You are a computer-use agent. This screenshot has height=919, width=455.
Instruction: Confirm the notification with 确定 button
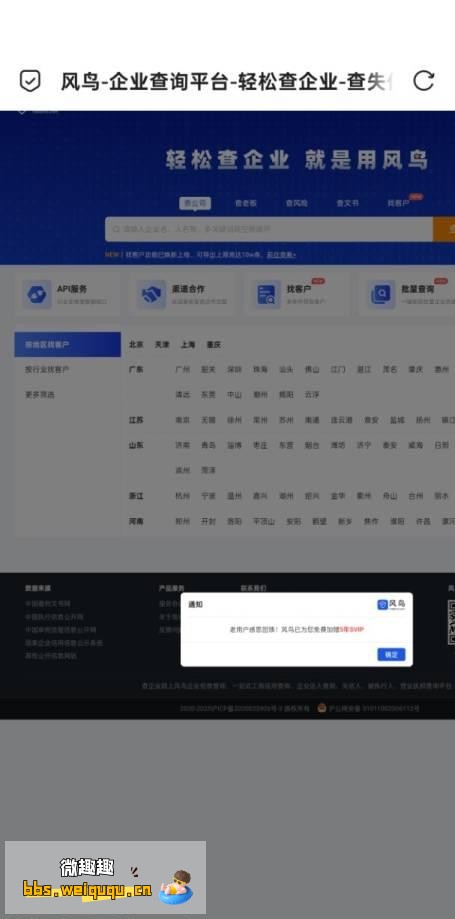click(391, 654)
